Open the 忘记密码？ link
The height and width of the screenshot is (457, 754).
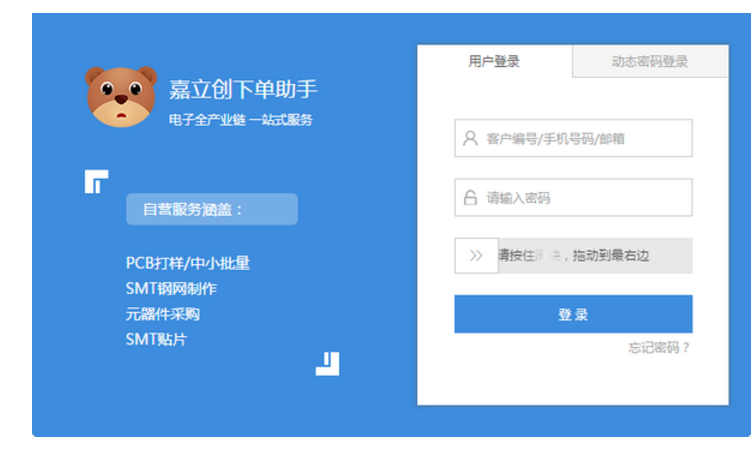(x=659, y=347)
